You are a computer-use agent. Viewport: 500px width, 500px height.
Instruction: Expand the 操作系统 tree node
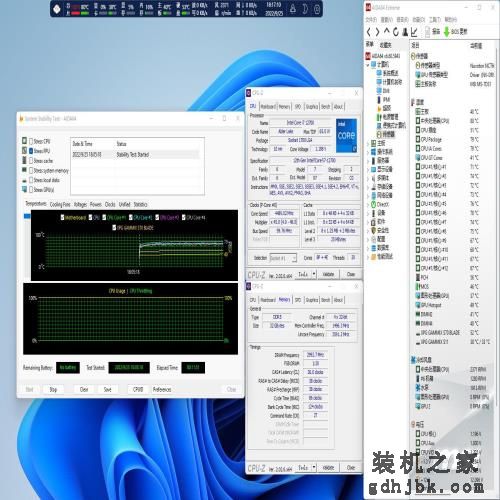(368, 152)
